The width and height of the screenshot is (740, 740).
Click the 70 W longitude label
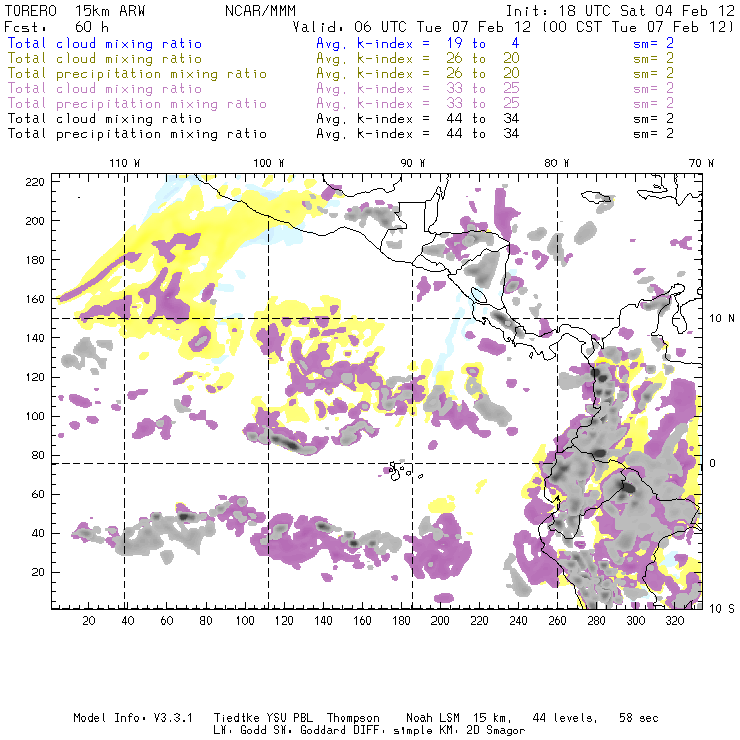tap(701, 163)
